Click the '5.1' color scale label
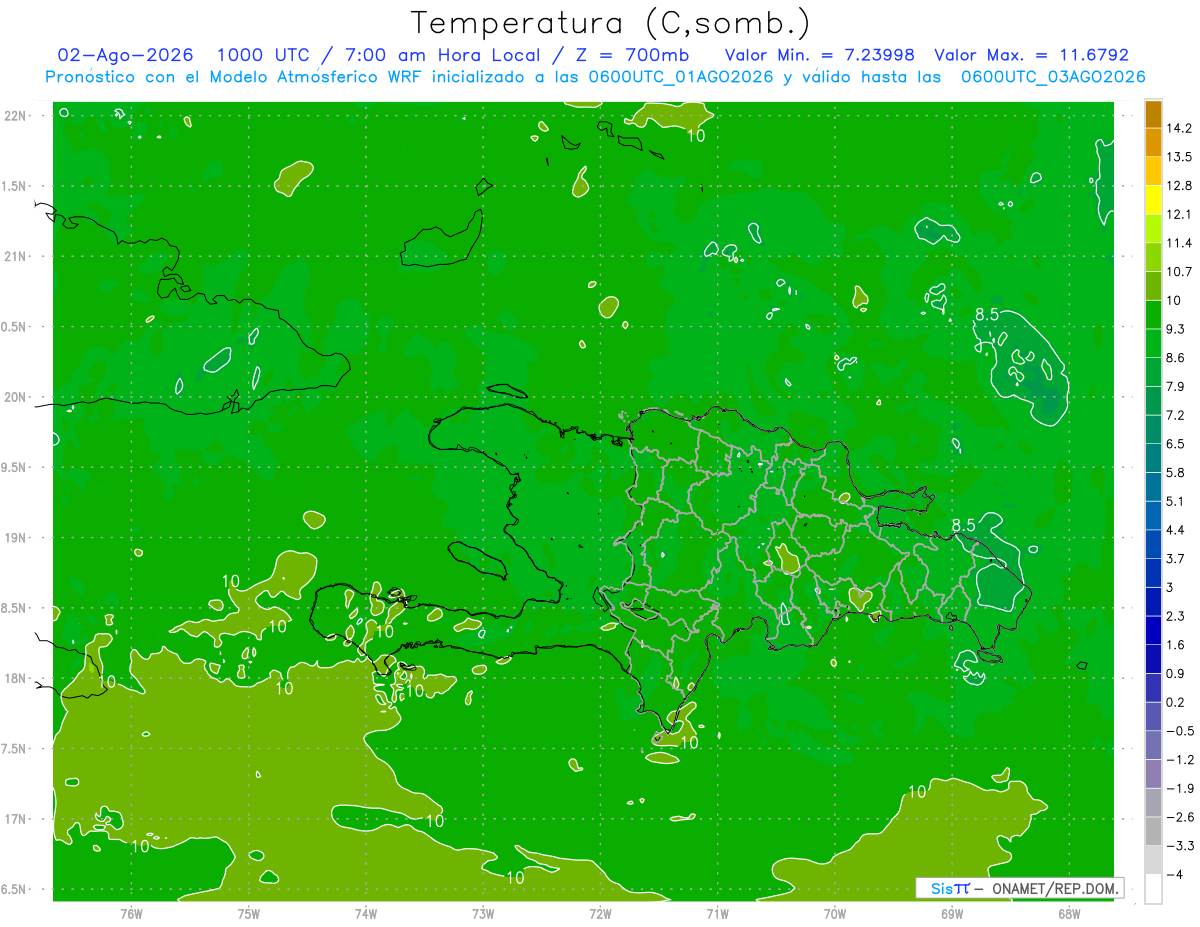The height and width of the screenshot is (927, 1200). click(x=1175, y=501)
